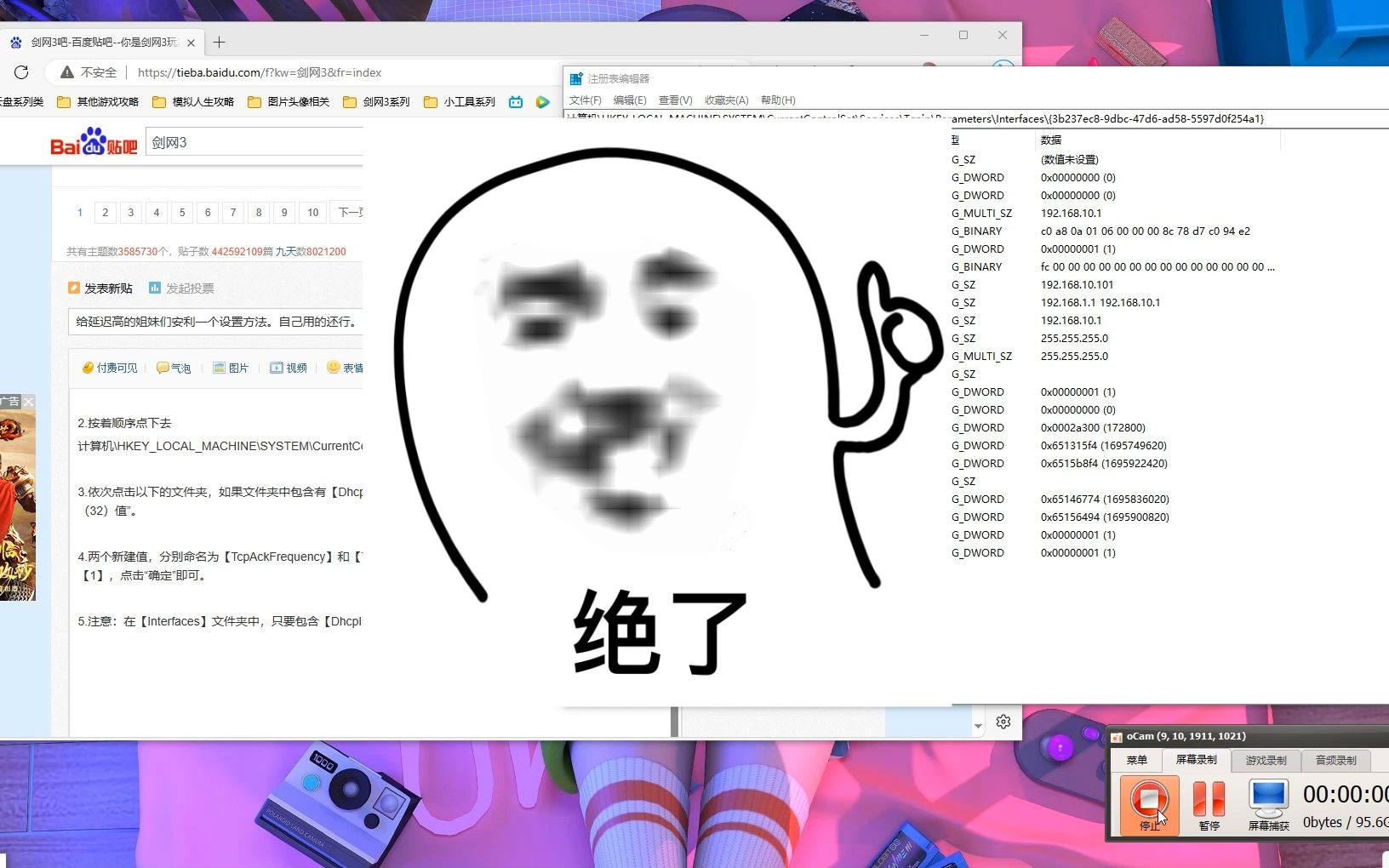Click the browser page reload icon

pos(21,72)
